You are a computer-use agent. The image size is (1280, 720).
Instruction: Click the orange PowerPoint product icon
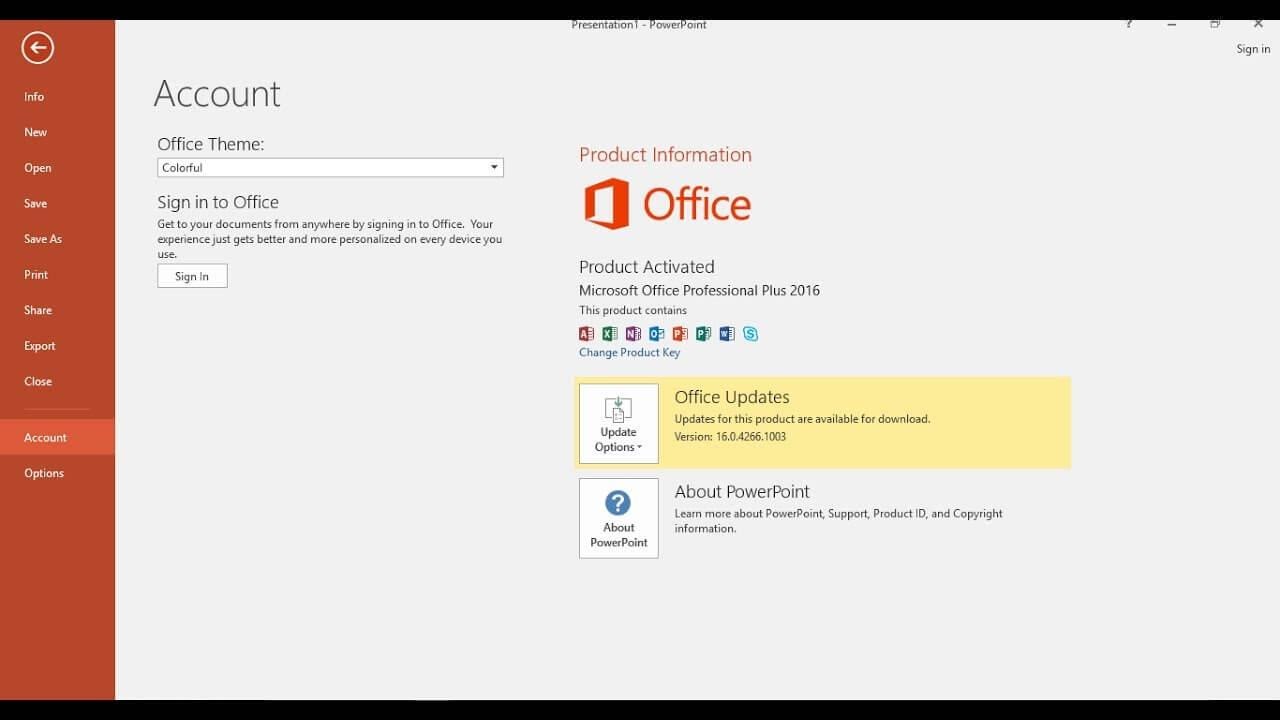coord(680,334)
